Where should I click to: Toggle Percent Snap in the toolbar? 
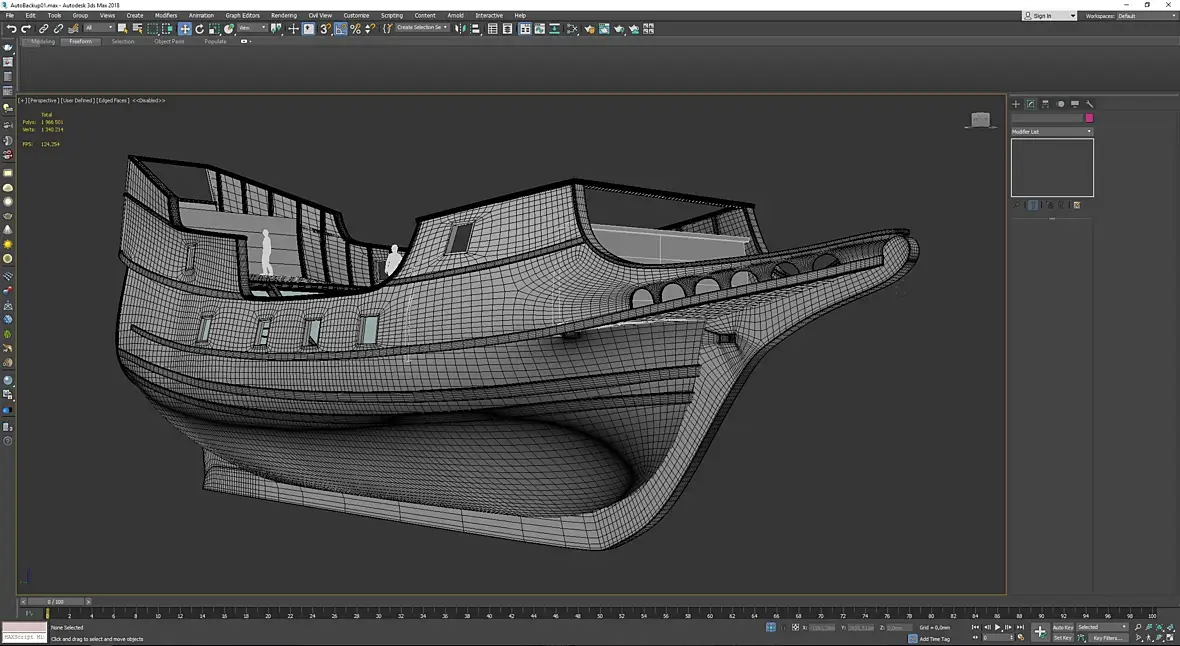tap(355, 29)
